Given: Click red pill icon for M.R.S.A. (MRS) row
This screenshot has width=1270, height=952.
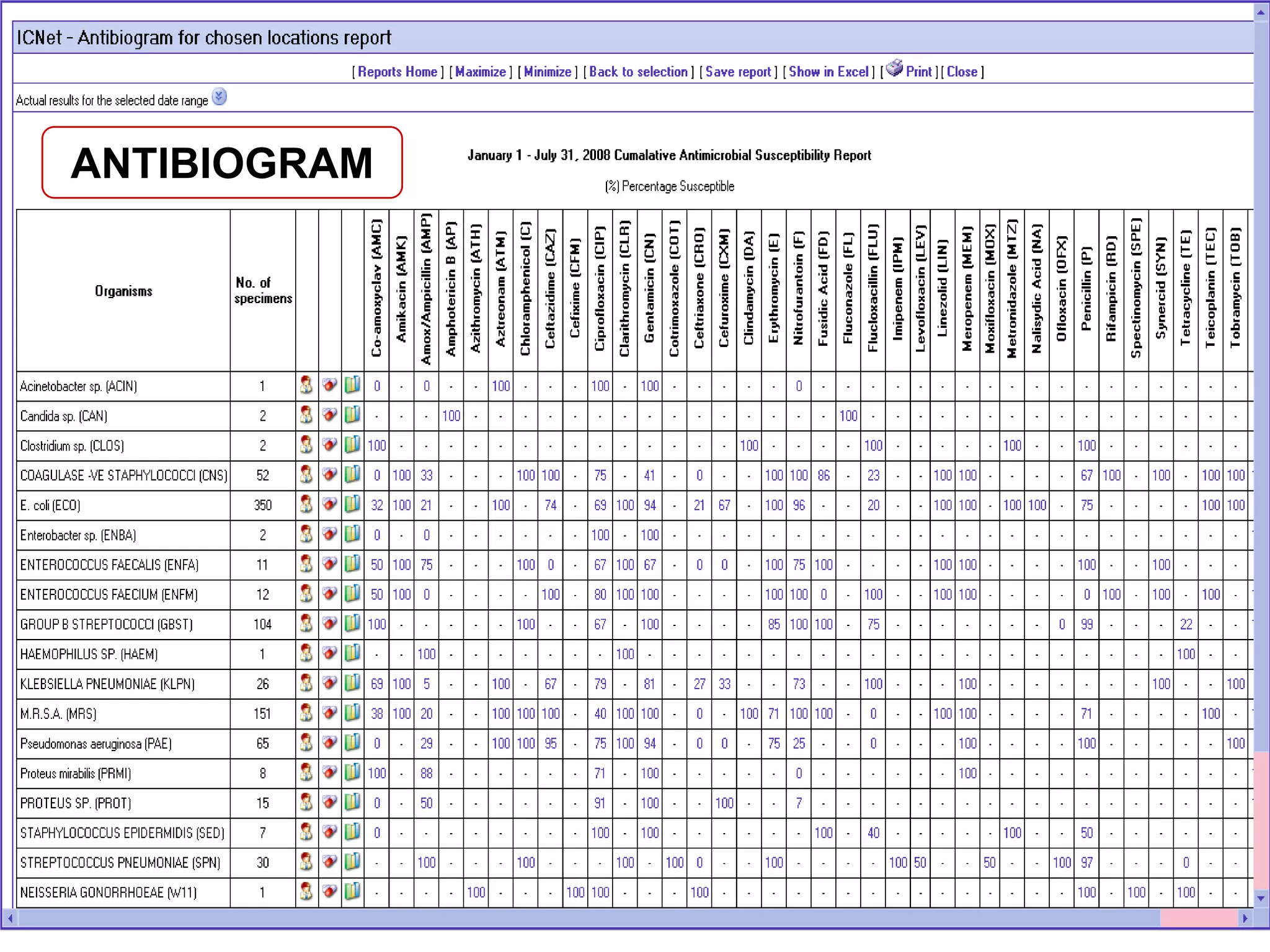Looking at the screenshot, I should (330, 712).
